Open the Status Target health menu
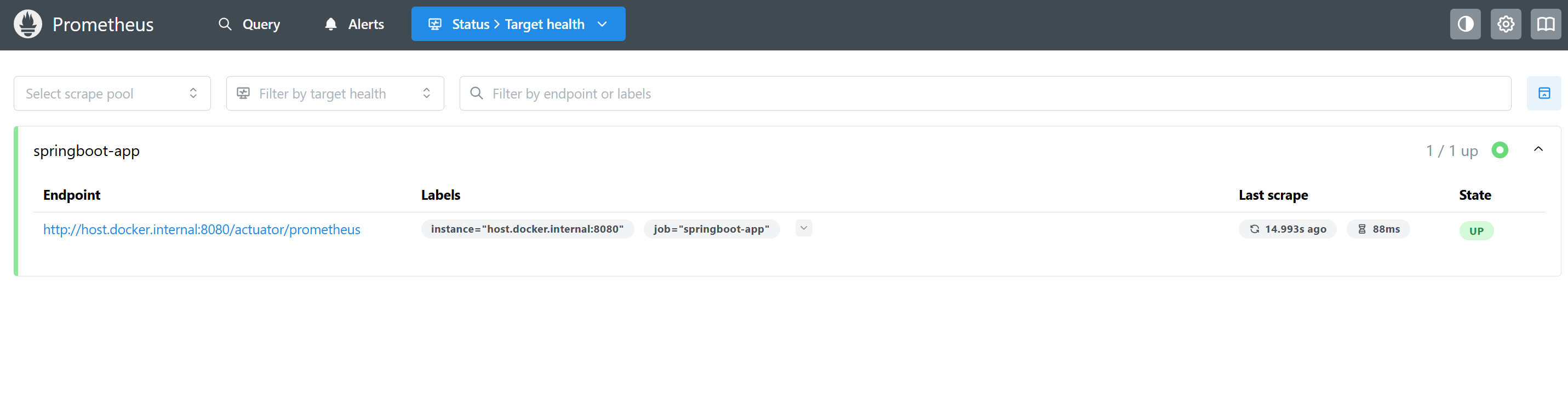Image resolution: width=1568 pixels, height=399 pixels. (518, 24)
